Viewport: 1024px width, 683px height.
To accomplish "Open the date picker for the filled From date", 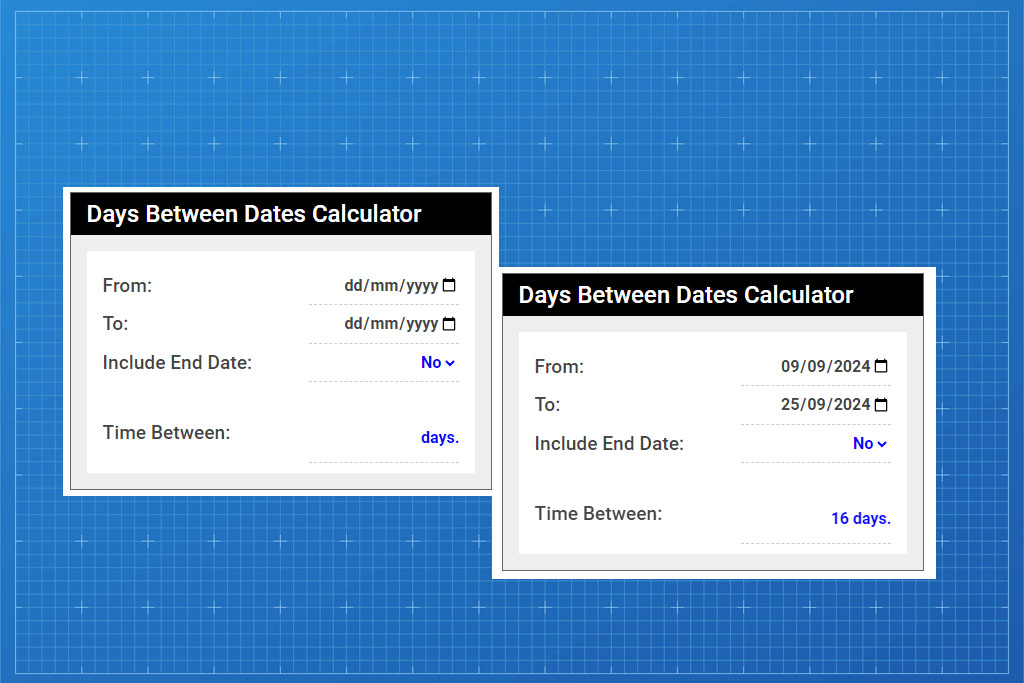I will coord(880,366).
